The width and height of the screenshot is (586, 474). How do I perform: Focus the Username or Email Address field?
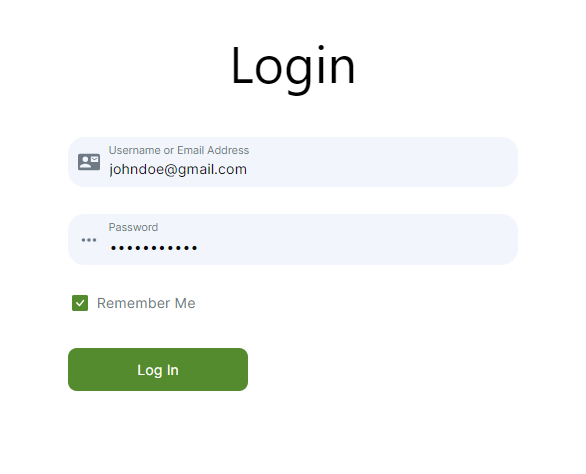tap(293, 162)
